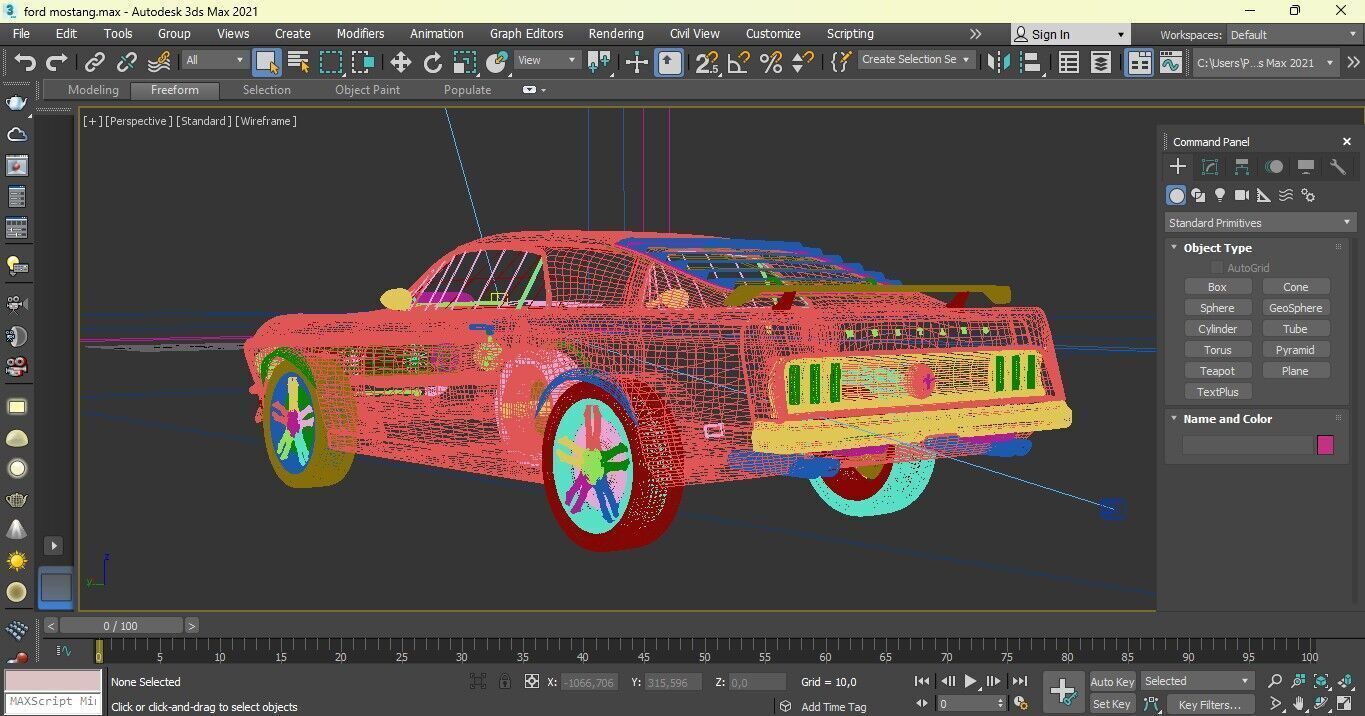This screenshot has height=716, width=1365.
Task: Click the Mirror tool icon
Action: click(998, 62)
